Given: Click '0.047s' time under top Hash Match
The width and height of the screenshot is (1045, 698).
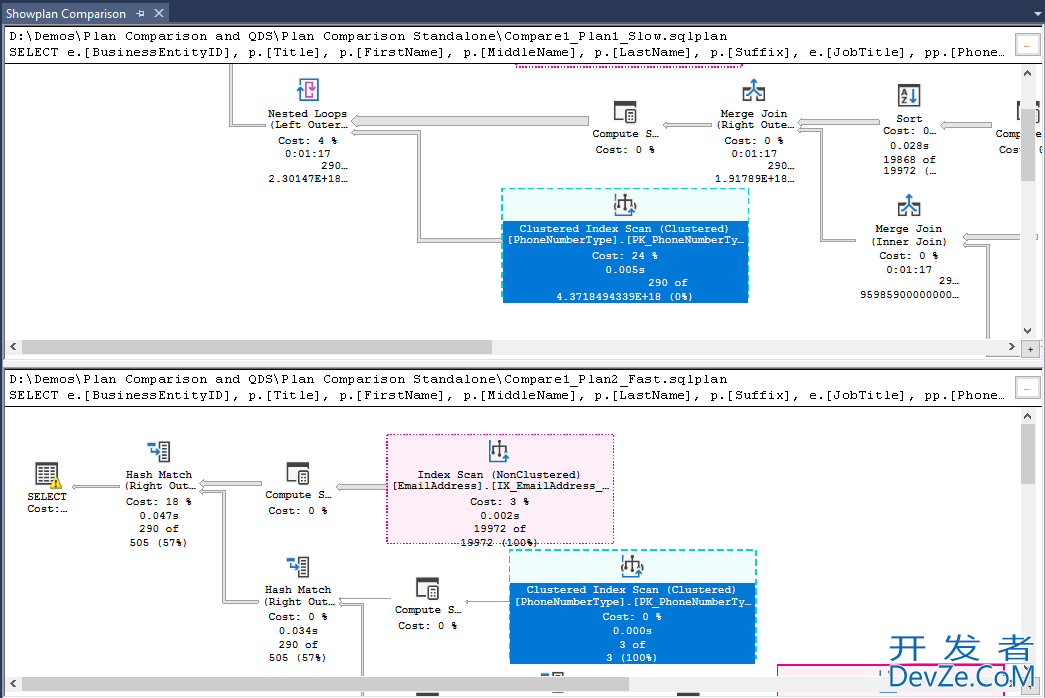Looking at the screenshot, I should click(x=159, y=515).
